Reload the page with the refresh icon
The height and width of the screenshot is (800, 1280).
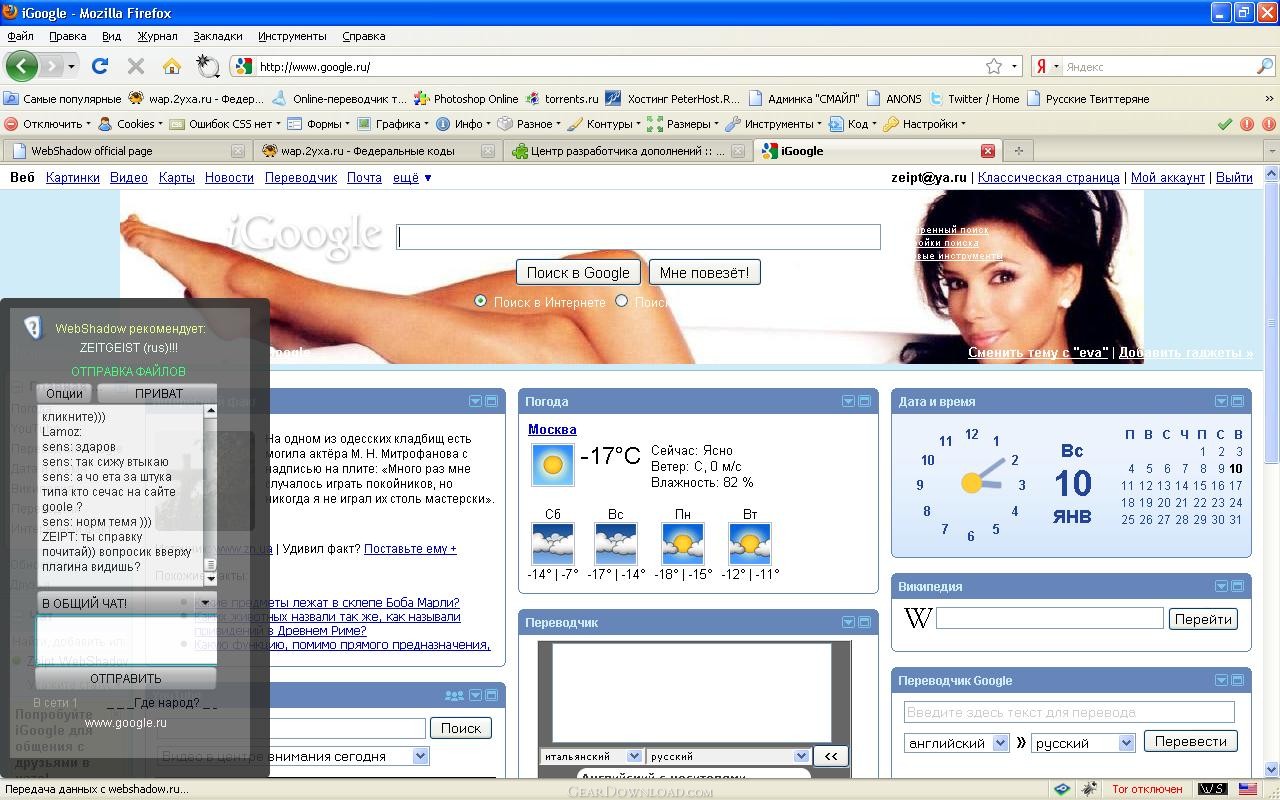coord(99,66)
